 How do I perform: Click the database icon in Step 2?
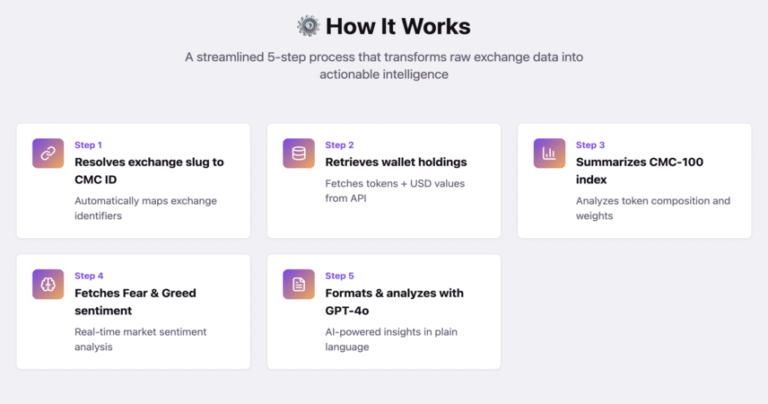[299, 153]
